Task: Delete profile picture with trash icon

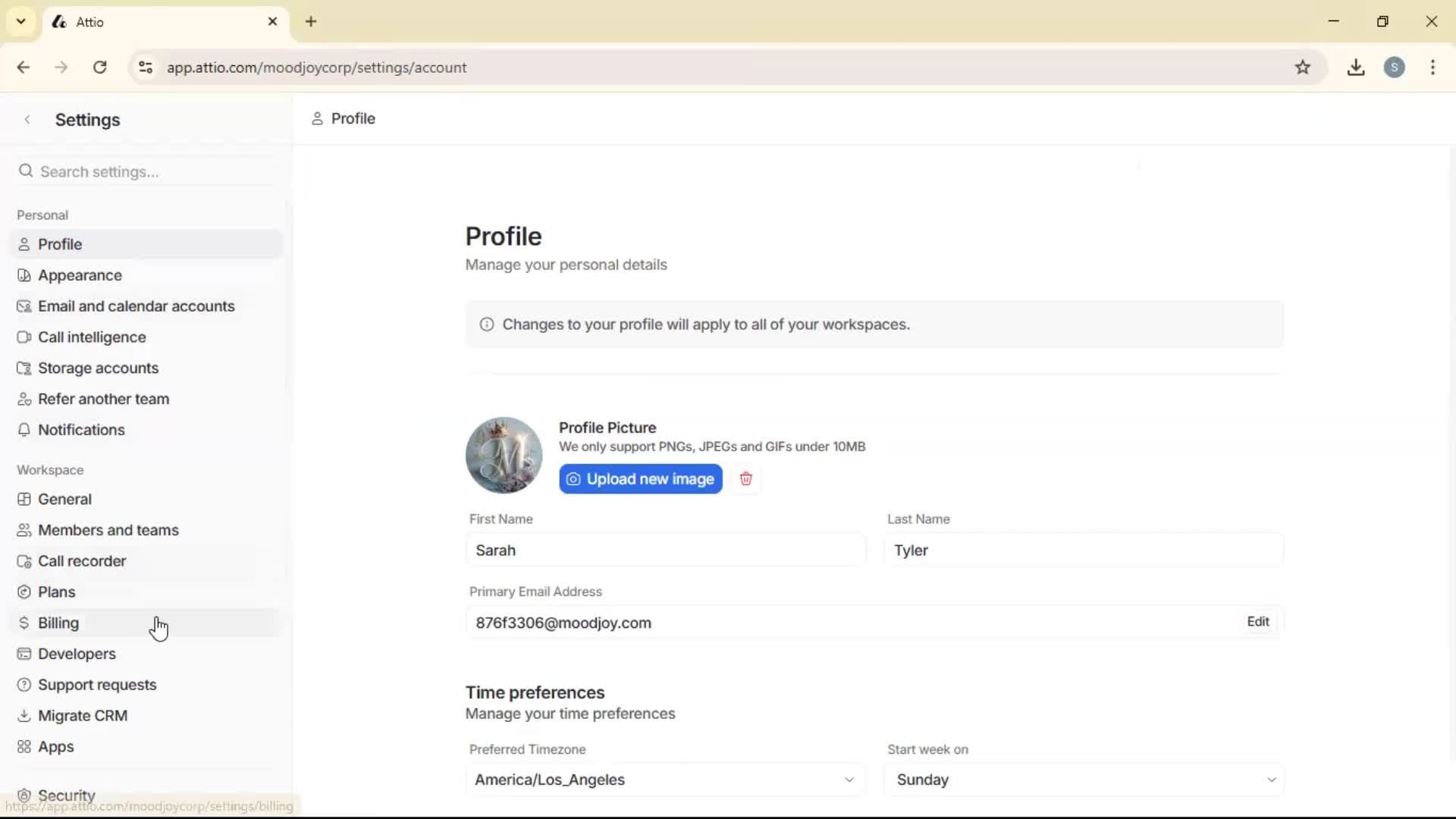Action: (x=746, y=479)
